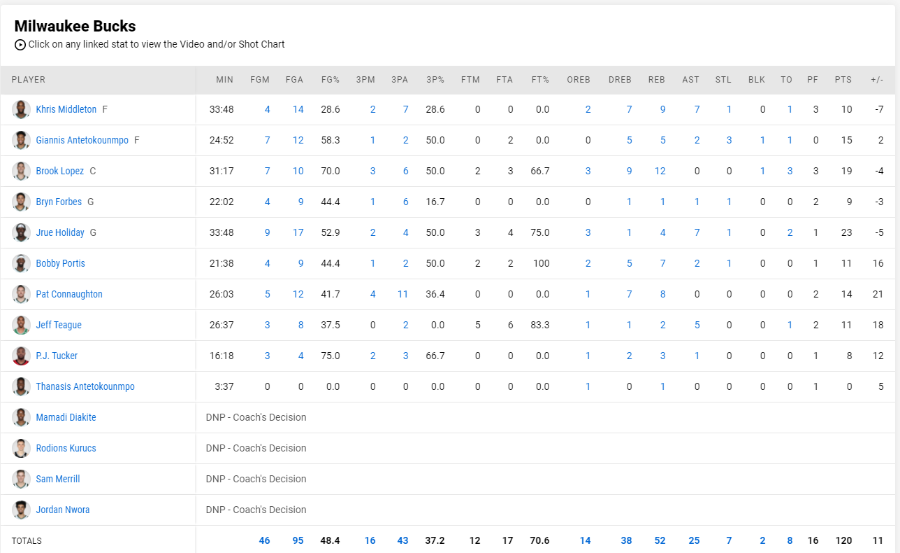The height and width of the screenshot is (553, 900).
Task: Click Bobby Portis' headshot image
Action: (x=21, y=264)
